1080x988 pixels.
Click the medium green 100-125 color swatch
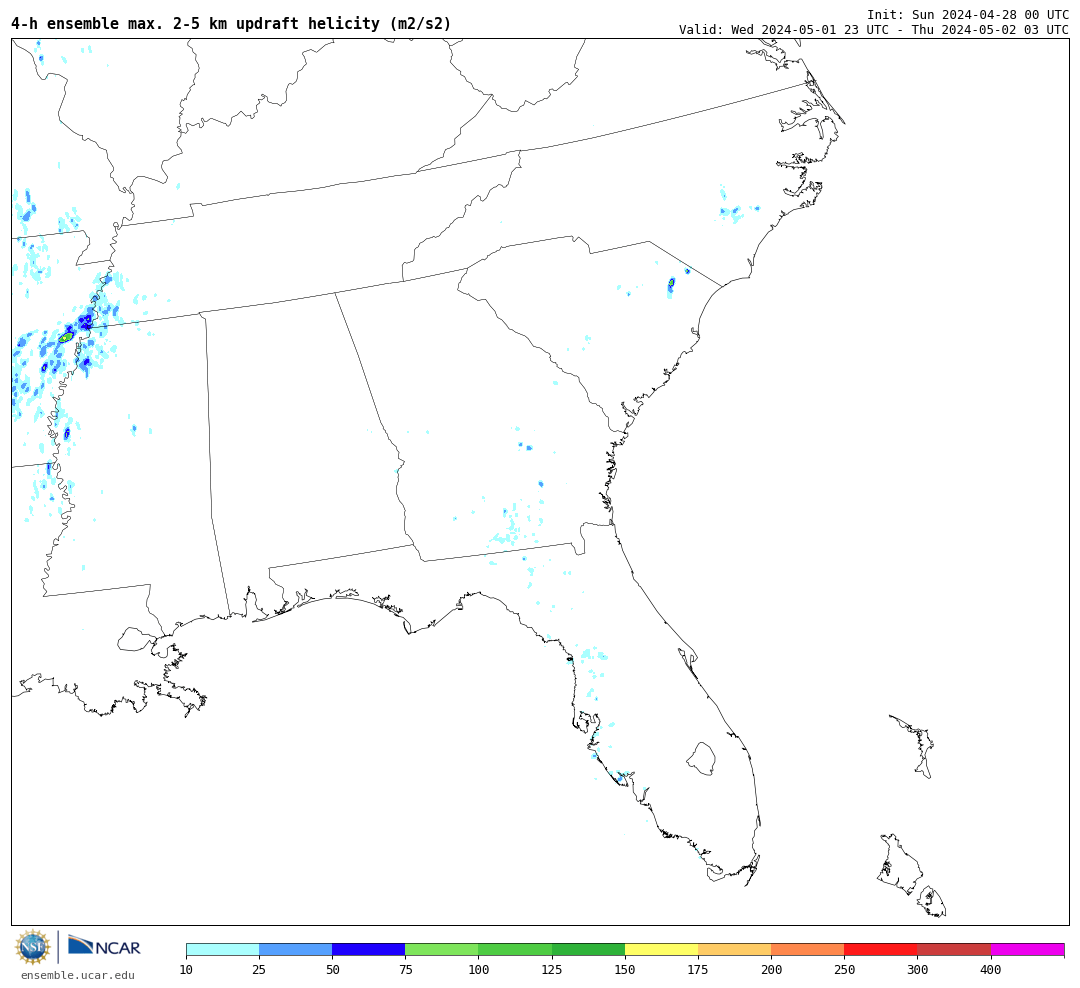pyautogui.click(x=515, y=950)
